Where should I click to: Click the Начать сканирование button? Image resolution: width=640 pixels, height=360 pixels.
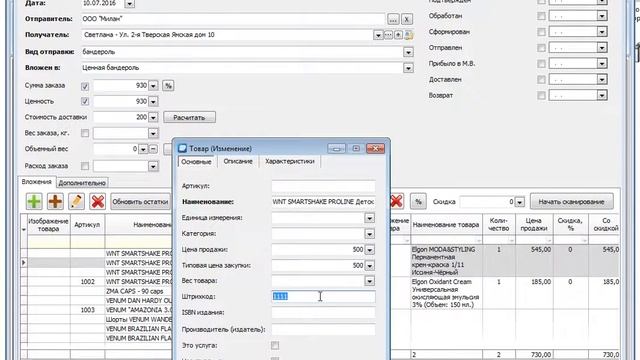coord(571,202)
